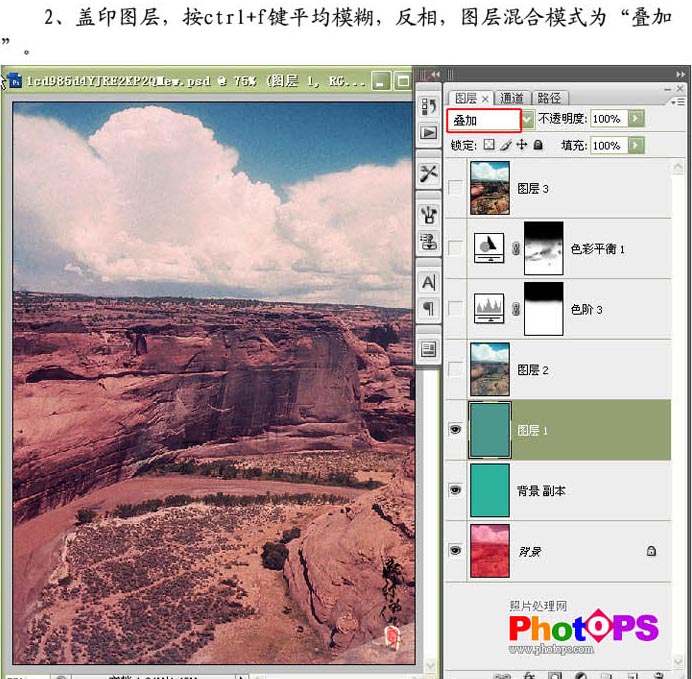Open the Paragraph panel icon
692x679 pixels.
coord(428,308)
